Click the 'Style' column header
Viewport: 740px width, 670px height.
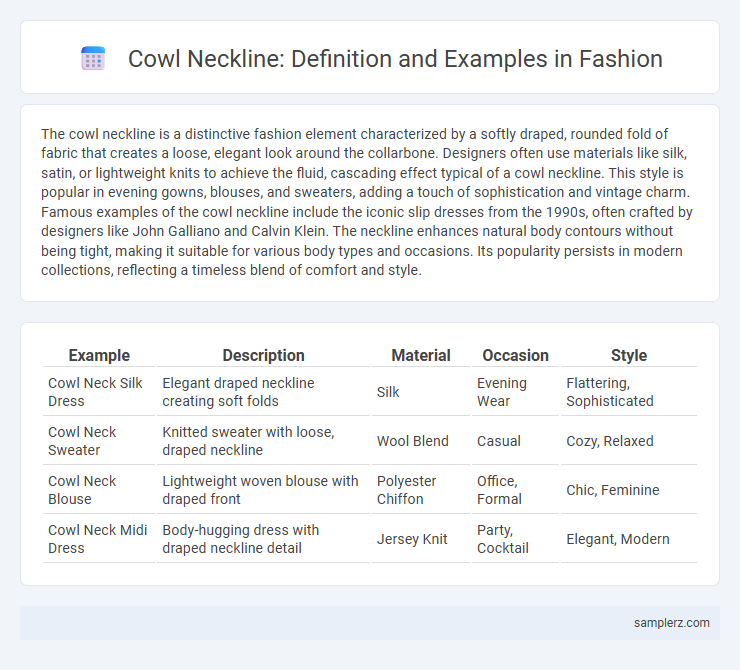coord(629,355)
